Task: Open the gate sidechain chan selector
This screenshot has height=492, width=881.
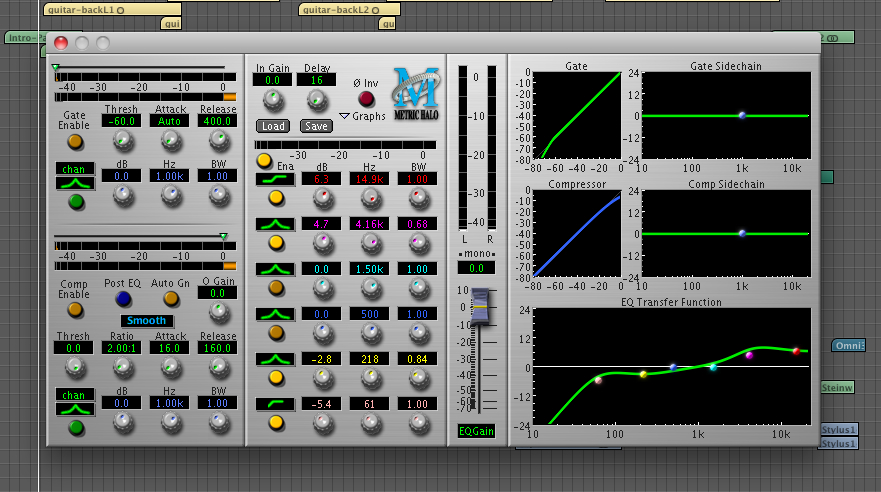Action: pyautogui.click(x=75, y=168)
